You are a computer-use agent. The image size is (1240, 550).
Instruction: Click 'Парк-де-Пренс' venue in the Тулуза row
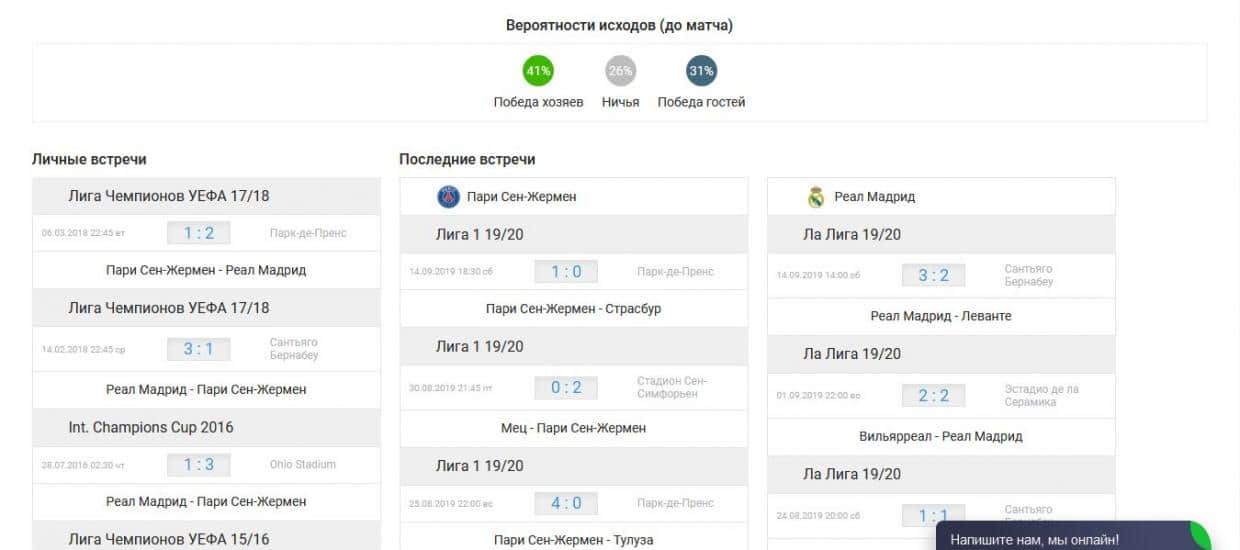point(676,503)
